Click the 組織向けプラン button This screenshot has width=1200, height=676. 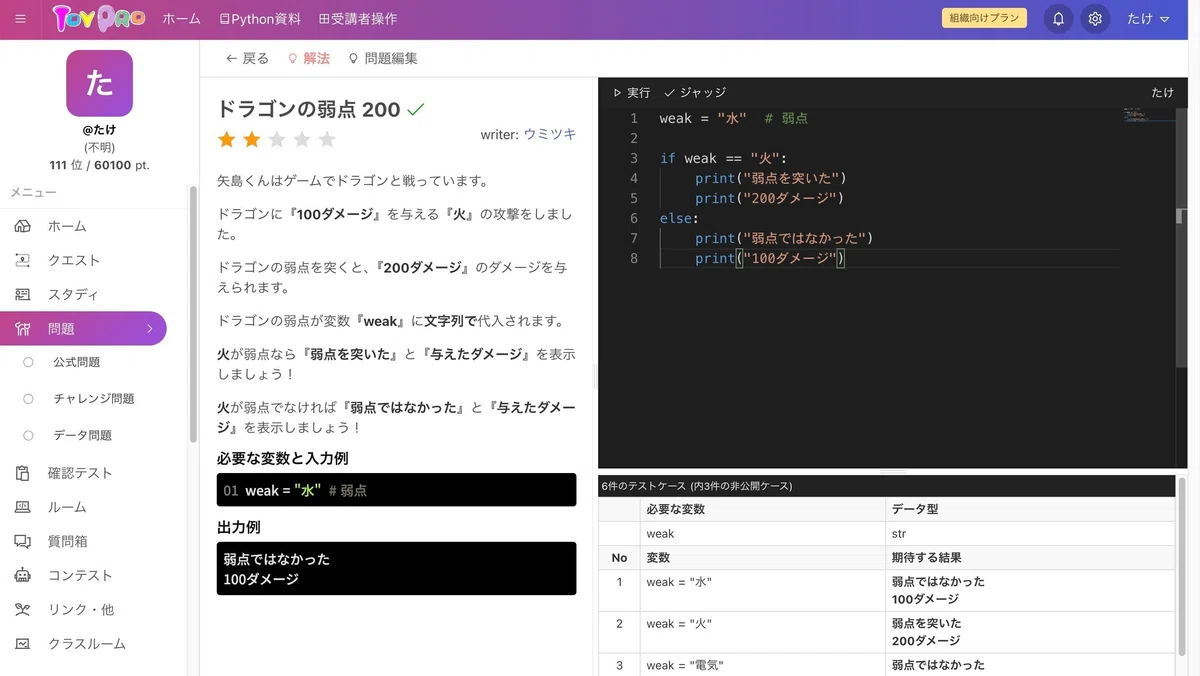984,18
